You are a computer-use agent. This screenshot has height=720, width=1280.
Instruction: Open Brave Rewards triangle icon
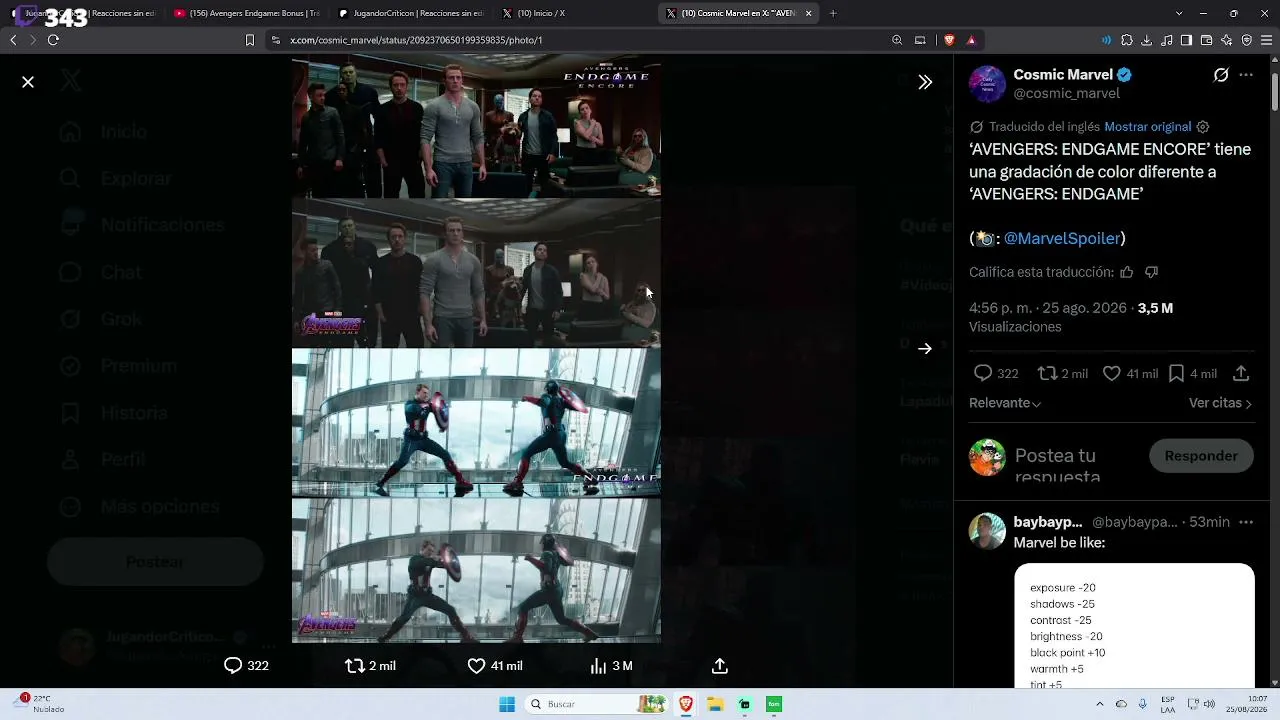(970, 40)
